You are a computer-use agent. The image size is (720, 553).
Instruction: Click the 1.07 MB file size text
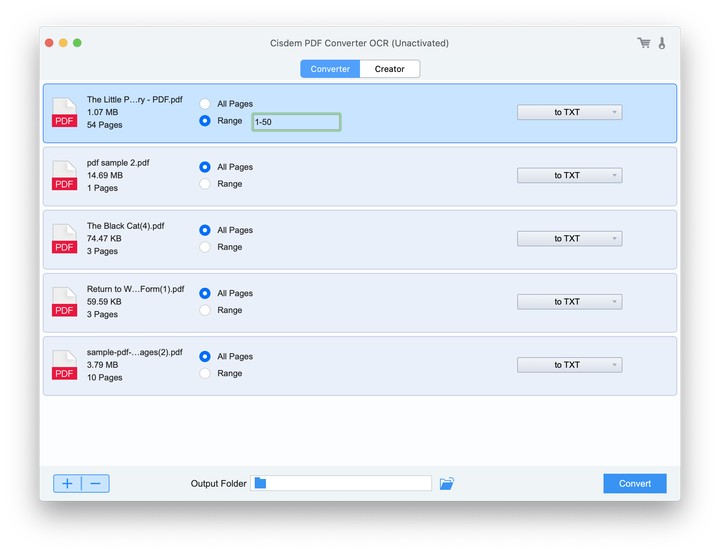pos(102,112)
